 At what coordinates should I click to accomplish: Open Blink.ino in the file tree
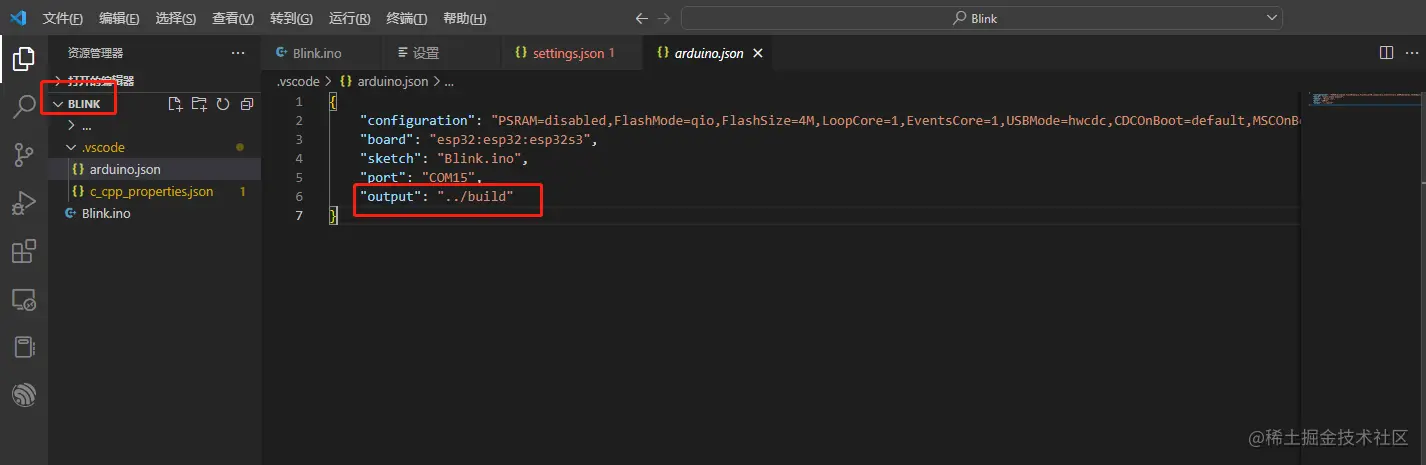coord(106,213)
